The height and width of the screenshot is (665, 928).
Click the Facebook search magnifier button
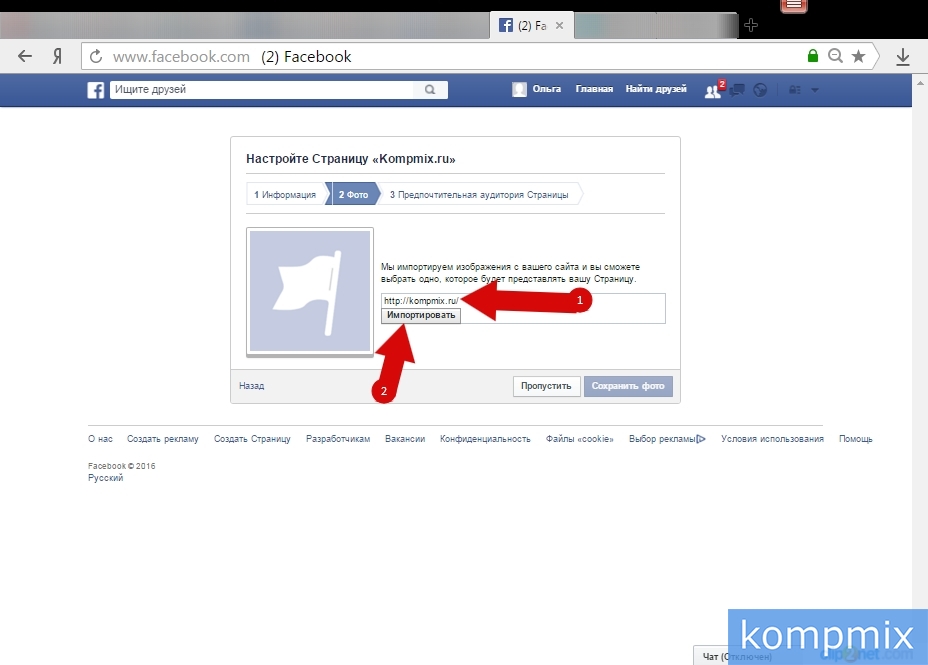[430, 89]
